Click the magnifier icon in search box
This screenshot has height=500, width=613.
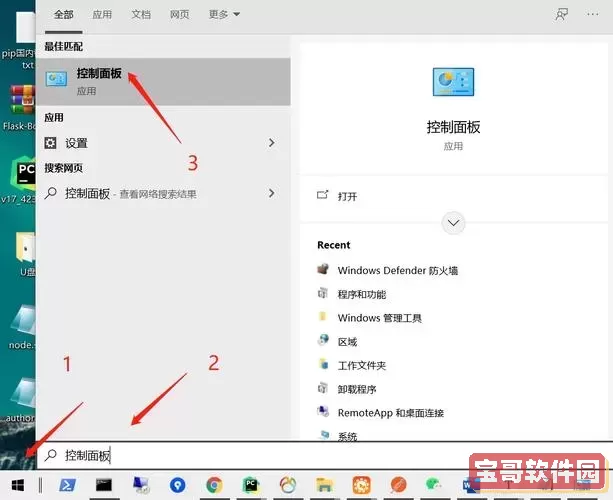tap(51, 455)
